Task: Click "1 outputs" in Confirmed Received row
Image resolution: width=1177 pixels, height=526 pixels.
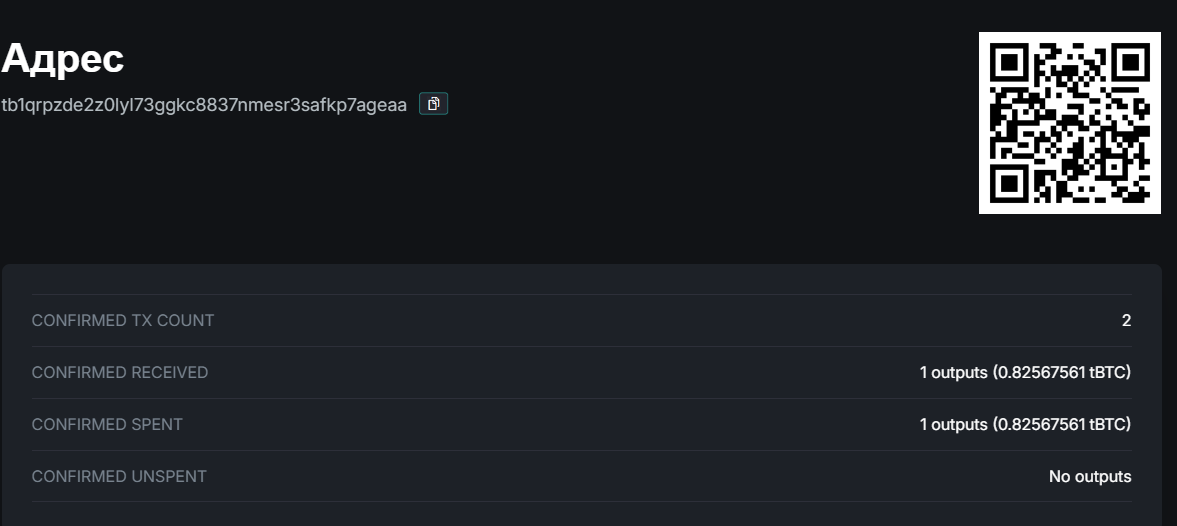Action: point(953,372)
